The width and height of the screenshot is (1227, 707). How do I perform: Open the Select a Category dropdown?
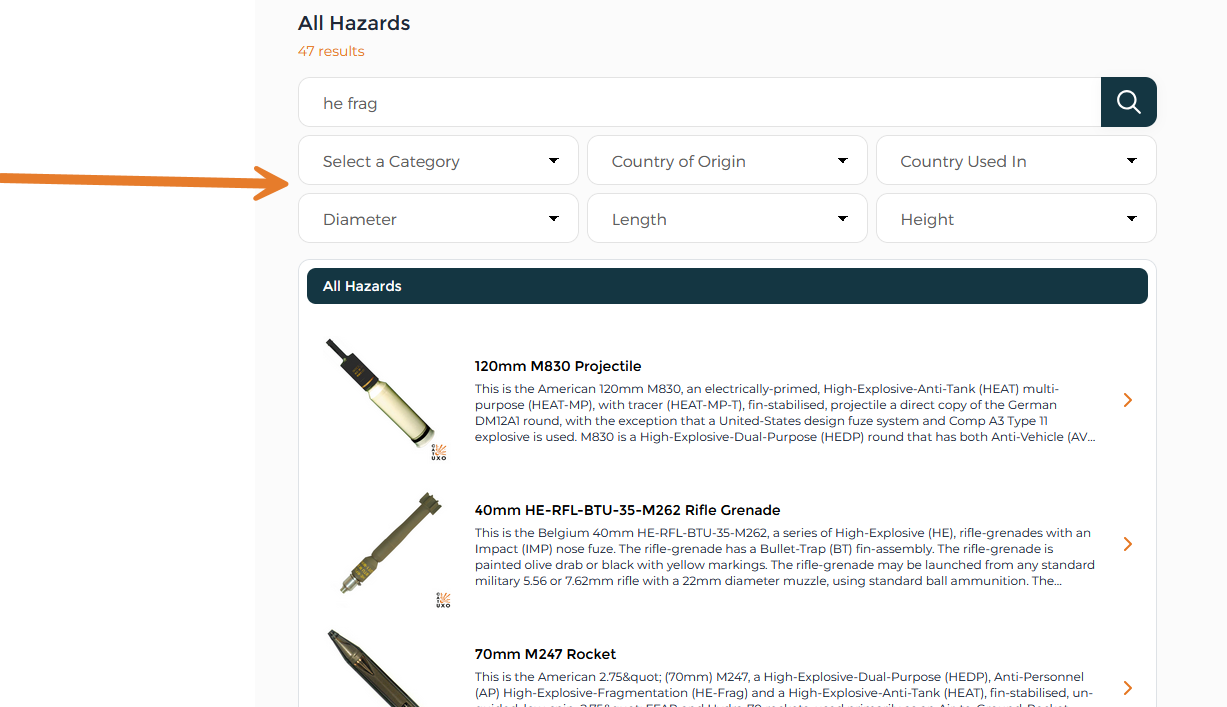(x=438, y=161)
